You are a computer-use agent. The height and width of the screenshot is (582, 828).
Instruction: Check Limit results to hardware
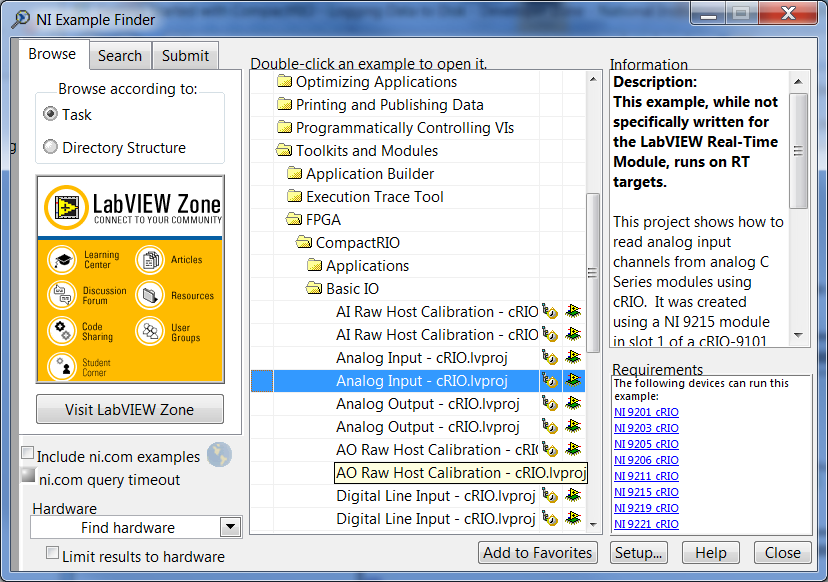52,553
